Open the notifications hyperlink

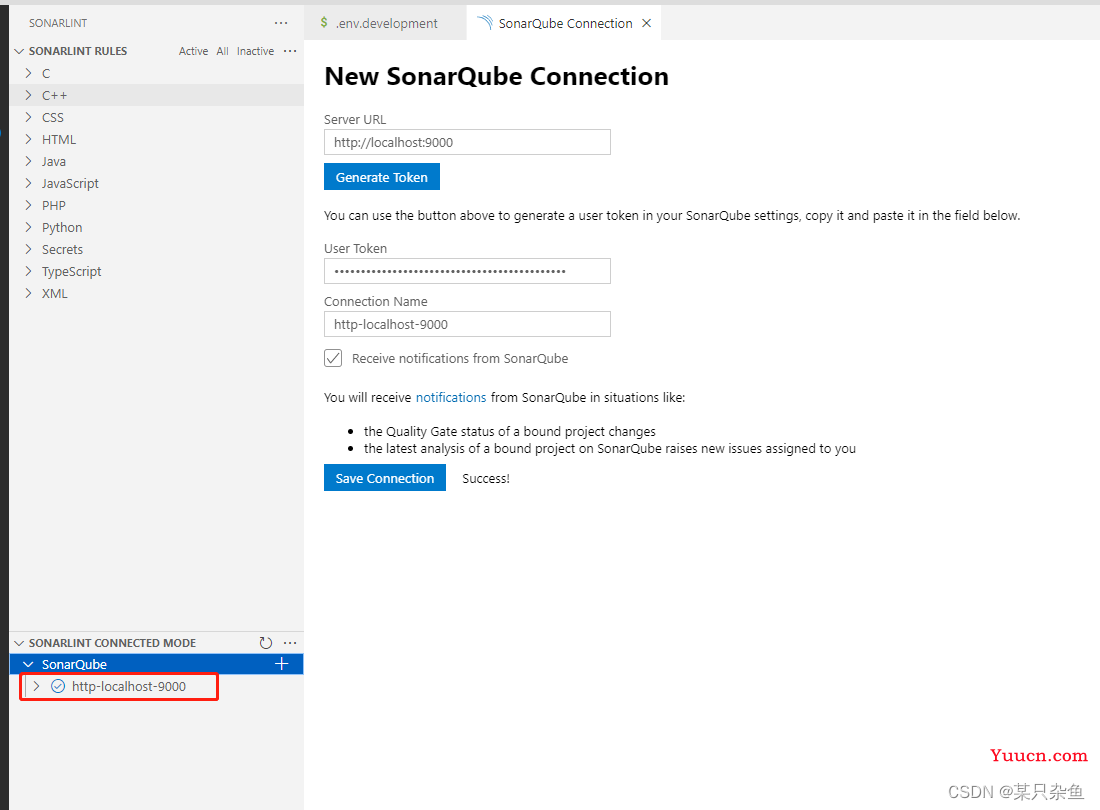451,398
